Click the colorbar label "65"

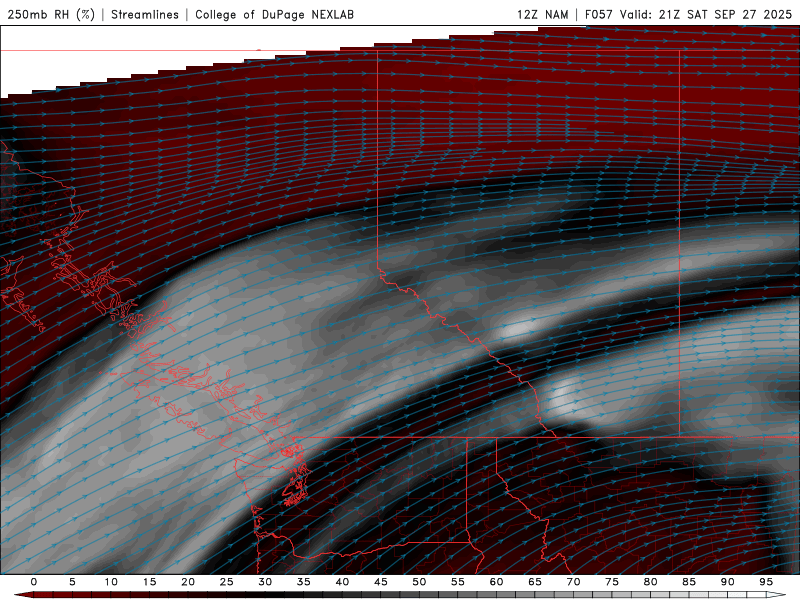[535, 582]
